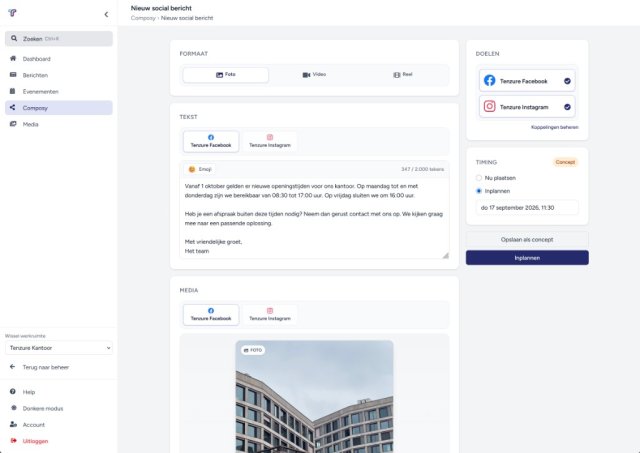Click the Evenementen calendar icon

coord(13,91)
